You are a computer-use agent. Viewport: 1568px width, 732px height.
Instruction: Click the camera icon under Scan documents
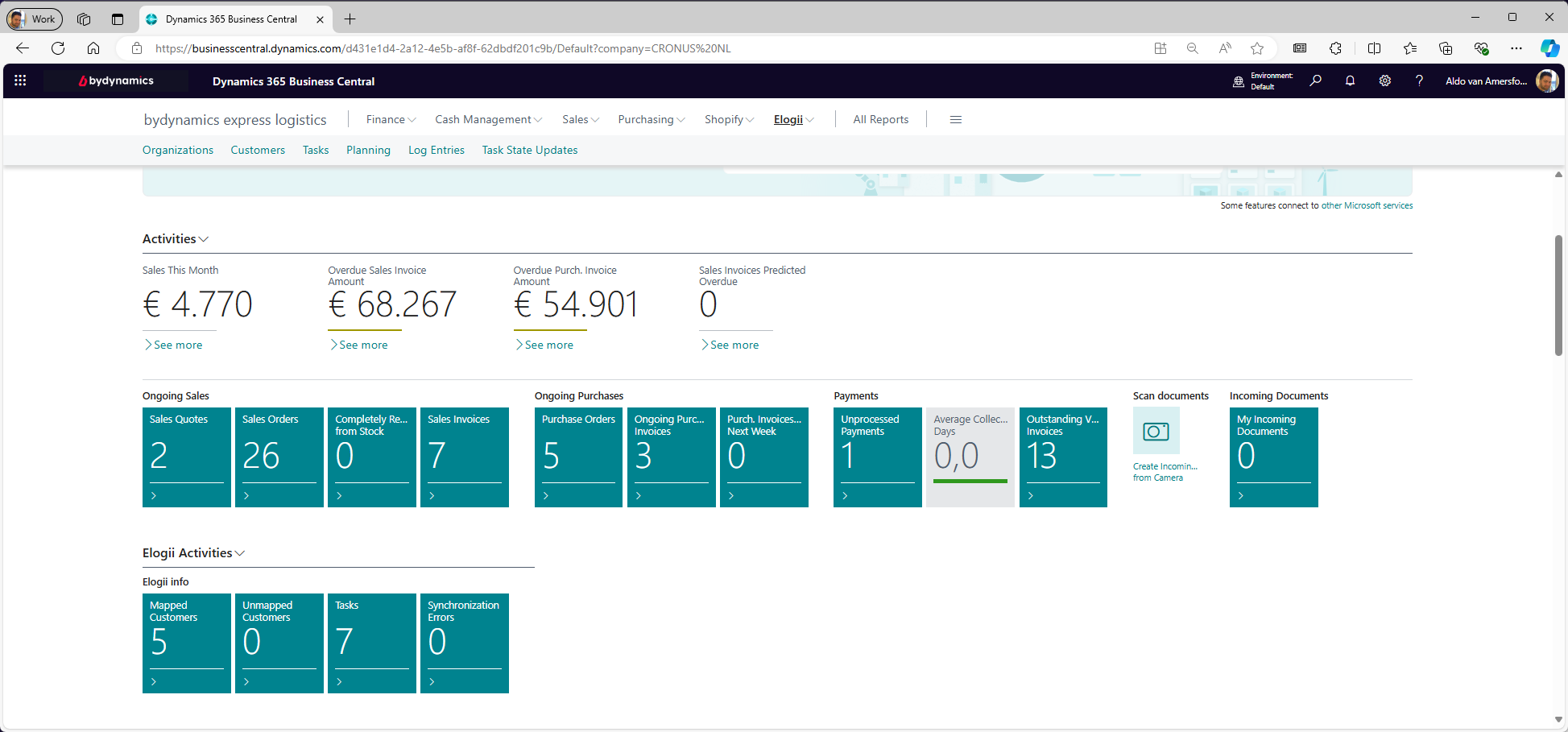tap(1156, 432)
